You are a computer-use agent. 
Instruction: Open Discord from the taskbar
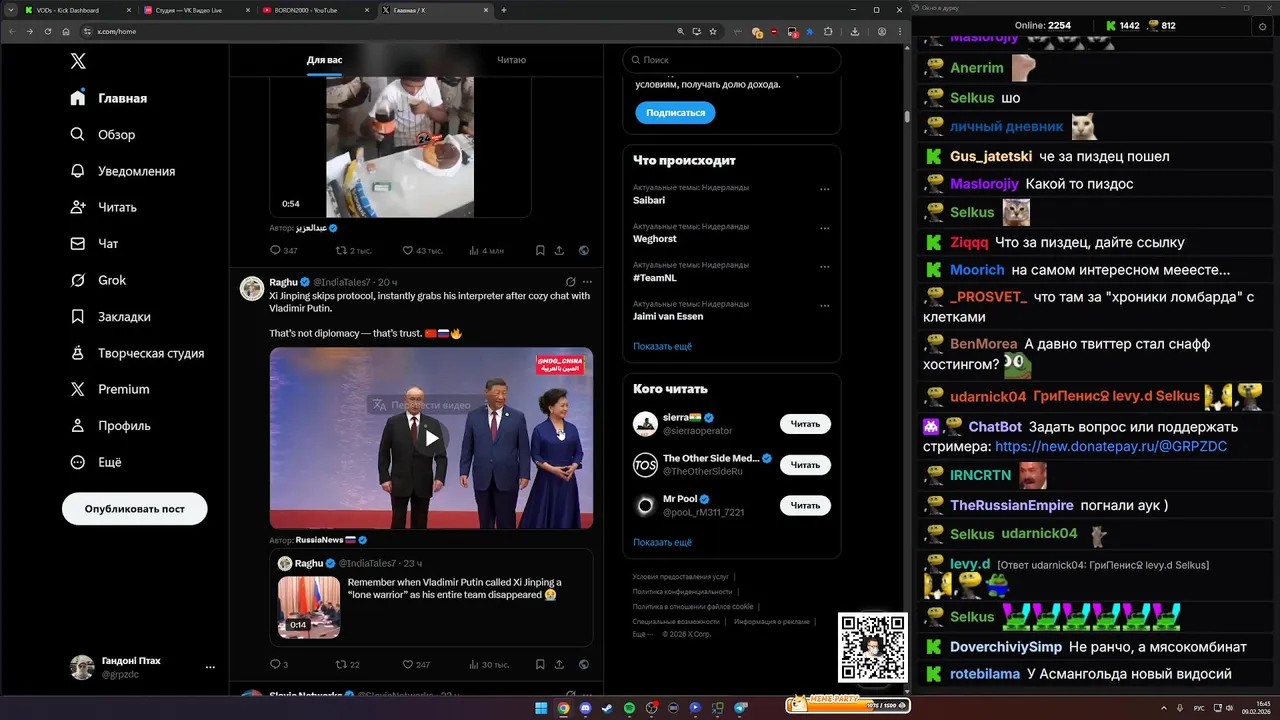585,708
